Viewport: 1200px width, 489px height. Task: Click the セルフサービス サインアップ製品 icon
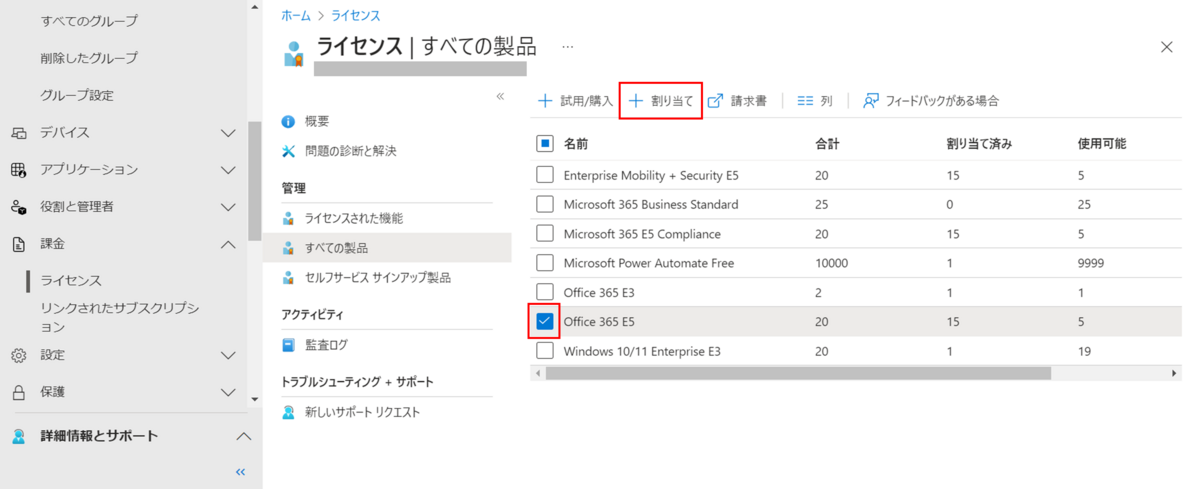tap(289, 277)
